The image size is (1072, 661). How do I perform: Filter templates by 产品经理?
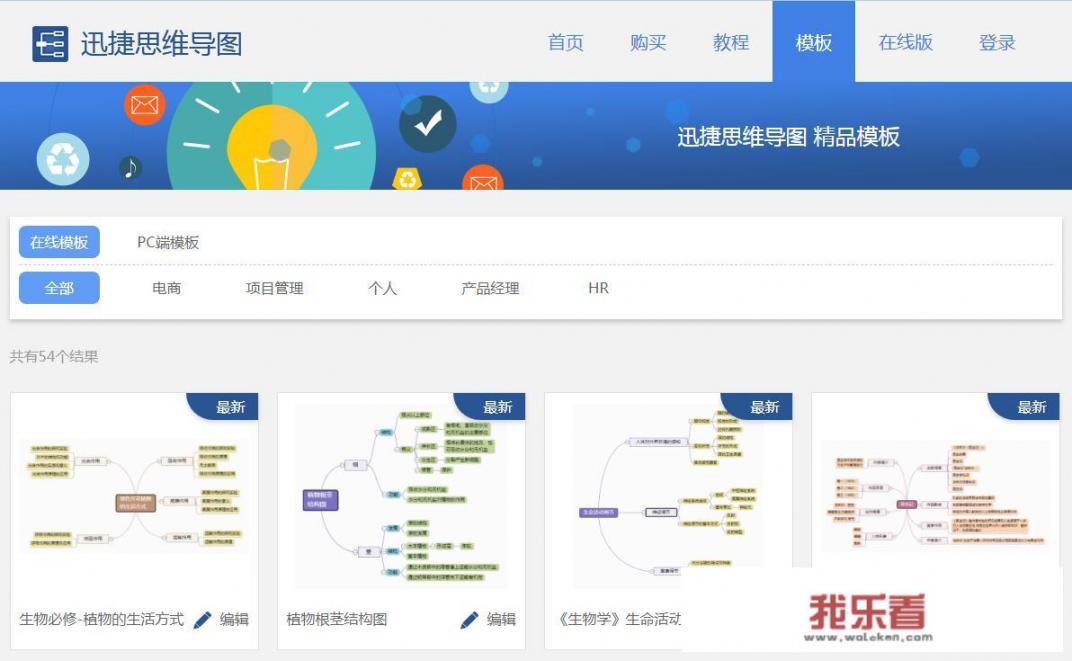[x=490, y=288]
